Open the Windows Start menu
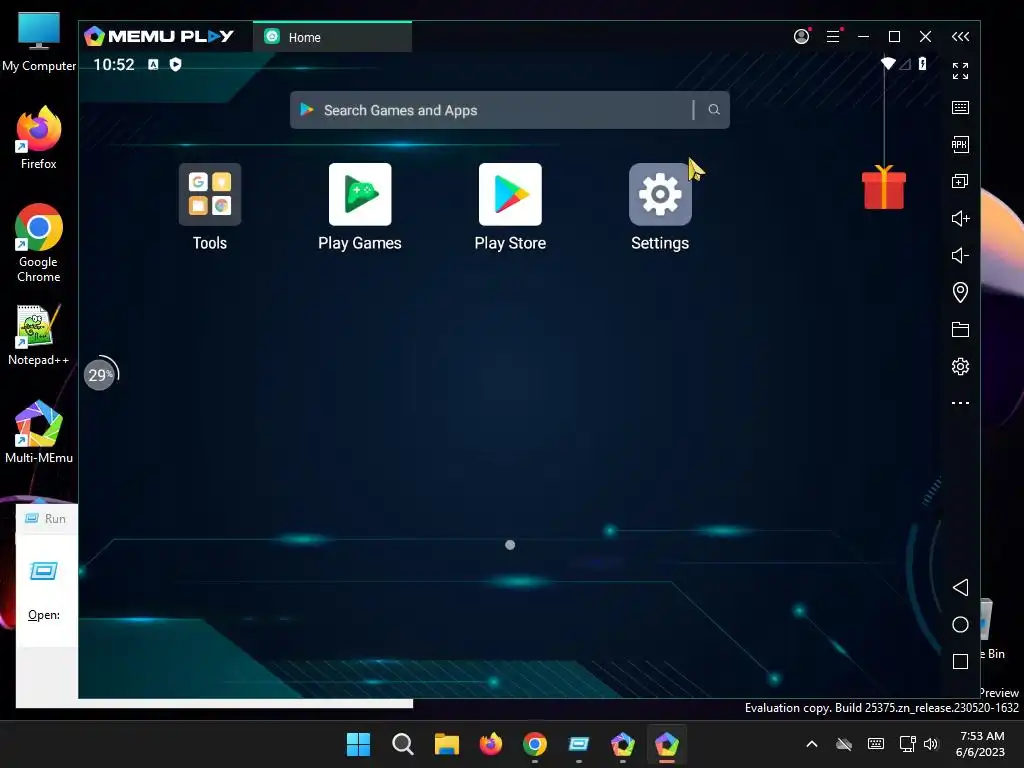Screen dimensions: 1024x768 pos(358,744)
